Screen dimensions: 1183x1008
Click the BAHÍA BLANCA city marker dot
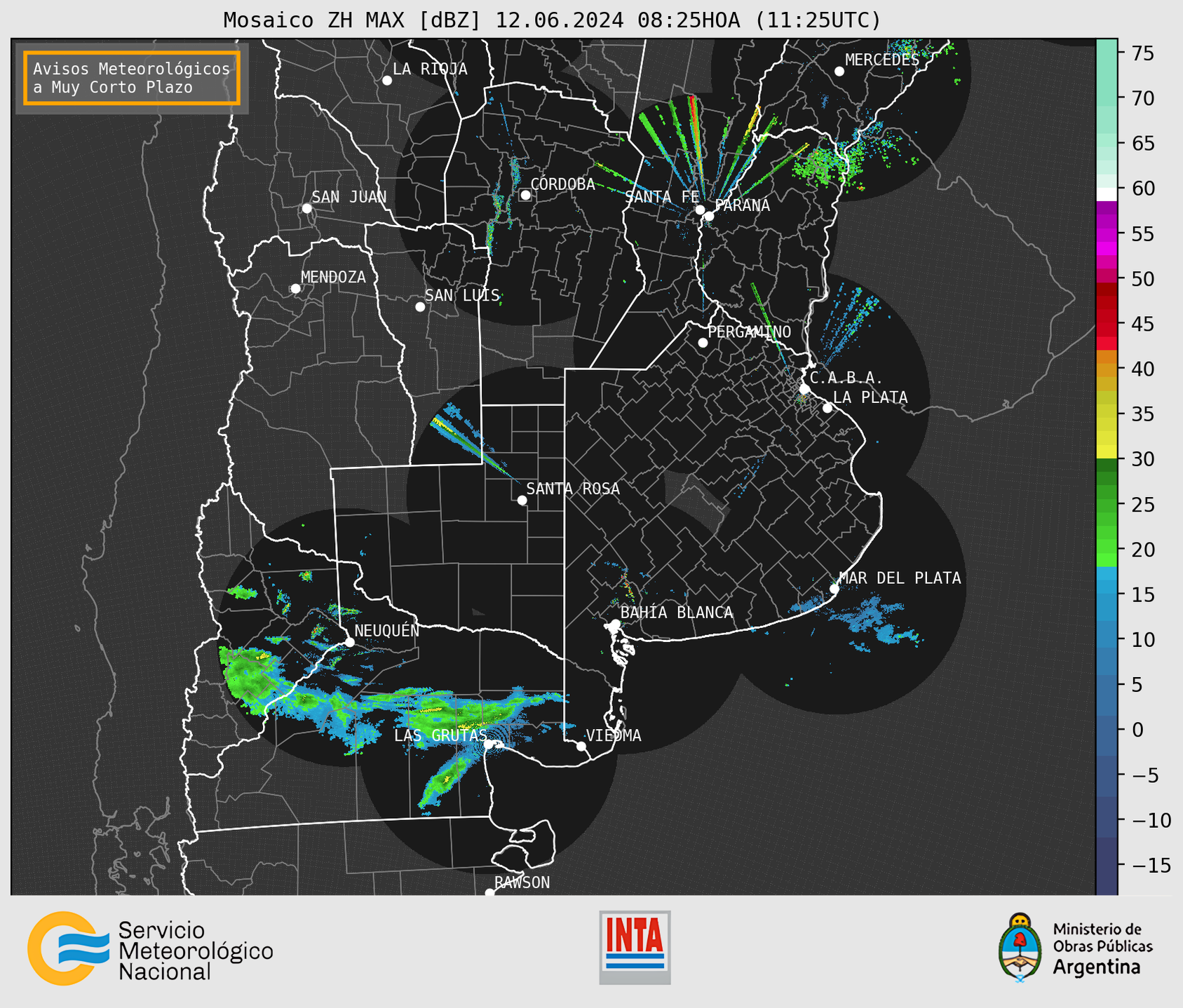pyautogui.click(x=615, y=624)
